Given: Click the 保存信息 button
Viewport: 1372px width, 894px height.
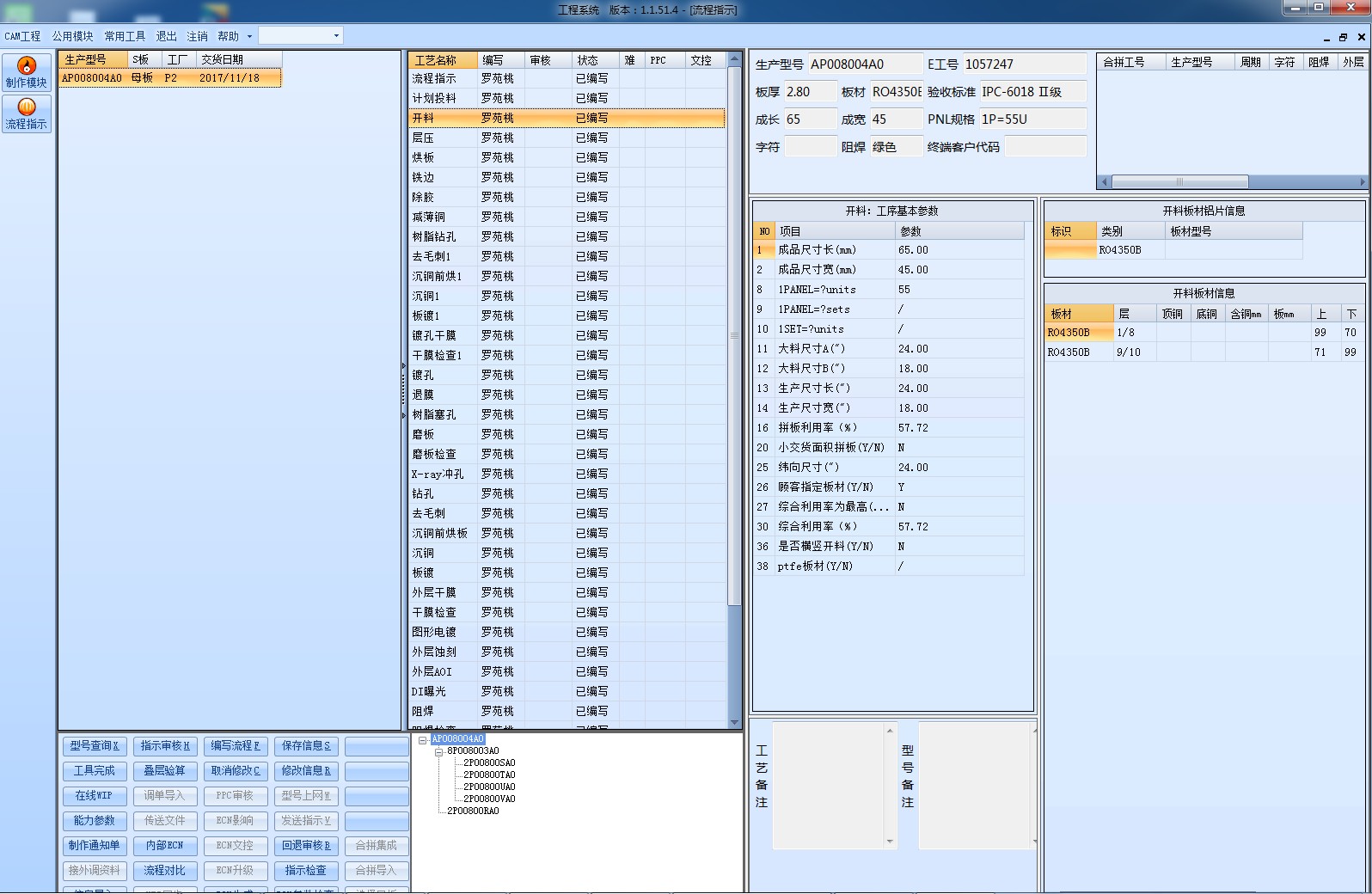Looking at the screenshot, I should [306, 746].
